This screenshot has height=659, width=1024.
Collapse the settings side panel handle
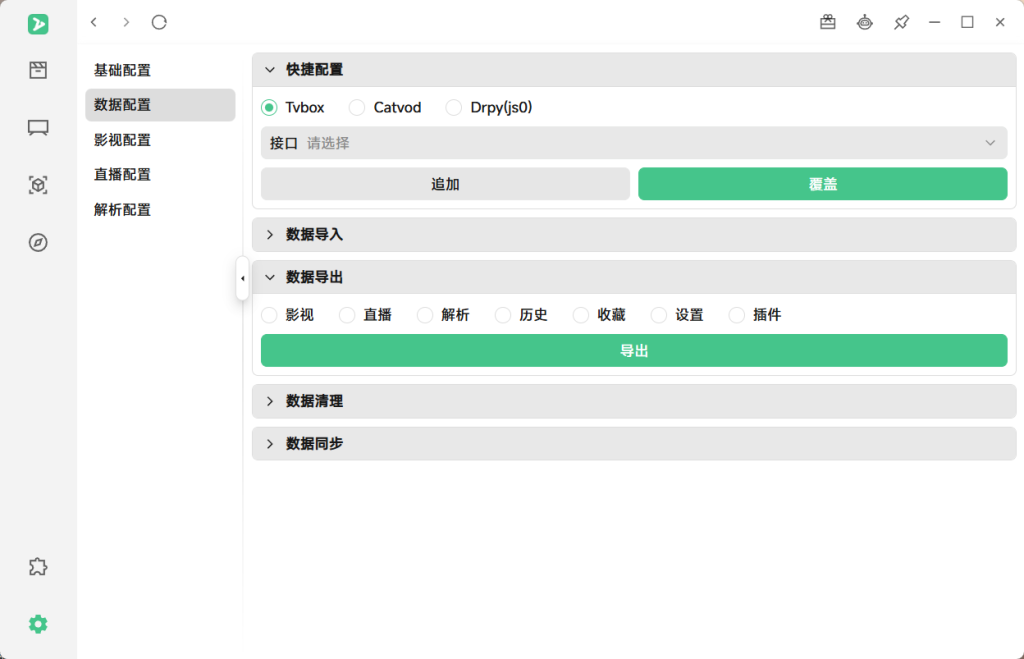tap(242, 278)
